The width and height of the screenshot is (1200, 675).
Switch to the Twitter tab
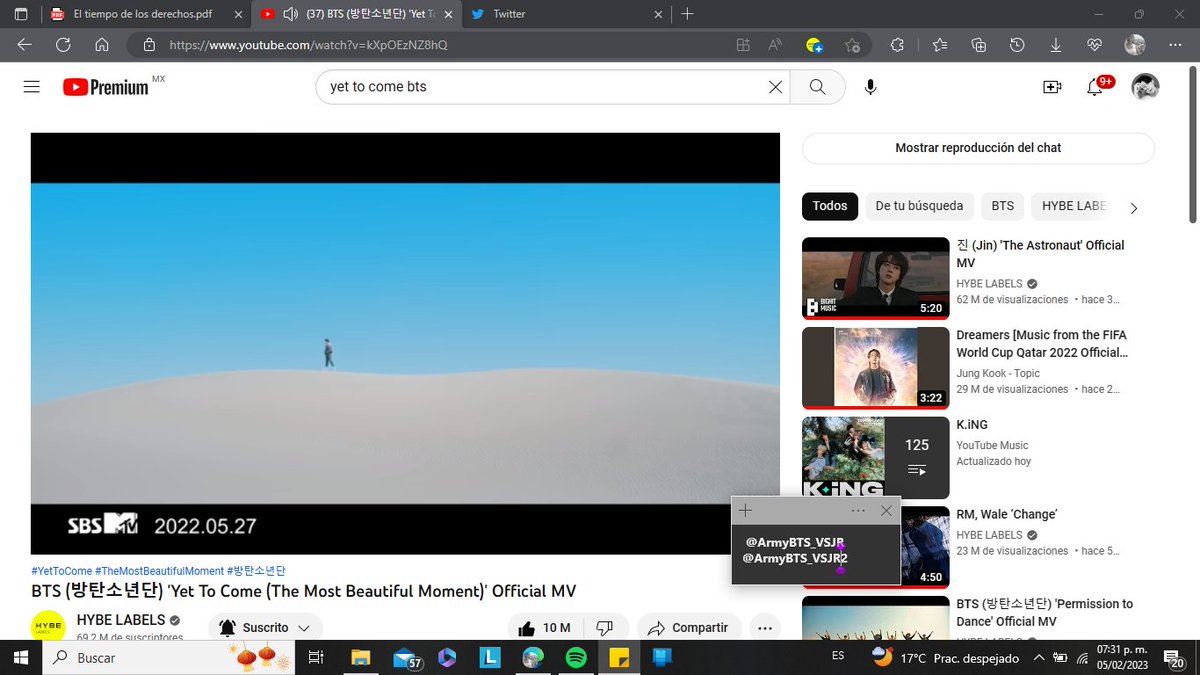pyautogui.click(x=567, y=14)
